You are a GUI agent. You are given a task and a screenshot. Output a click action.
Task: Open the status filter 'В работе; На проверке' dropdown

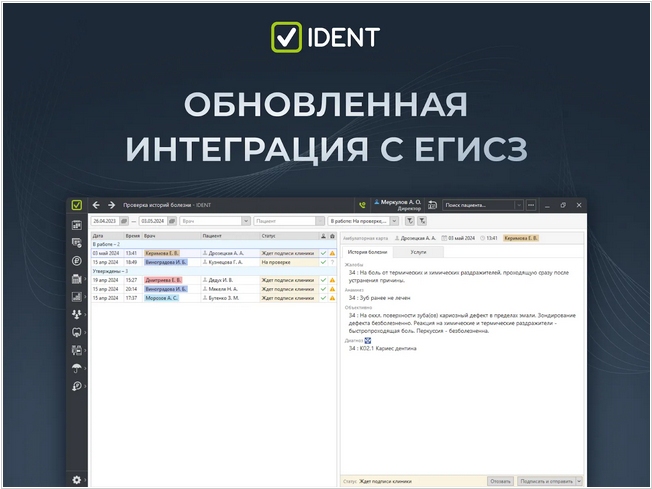394,221
